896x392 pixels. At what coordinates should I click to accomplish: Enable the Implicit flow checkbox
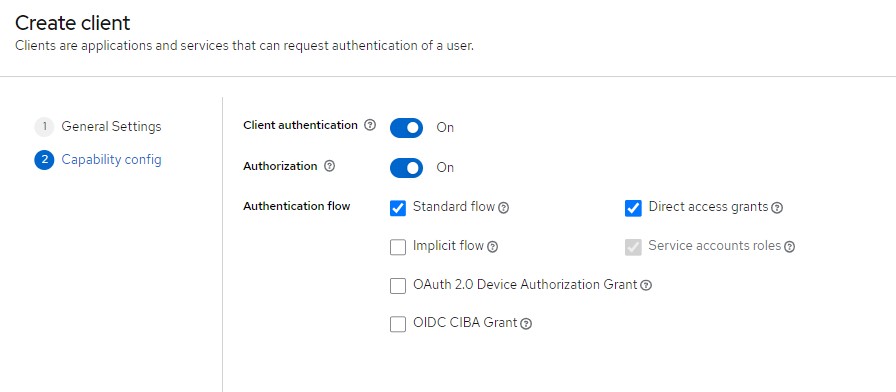tap(398, 247)
